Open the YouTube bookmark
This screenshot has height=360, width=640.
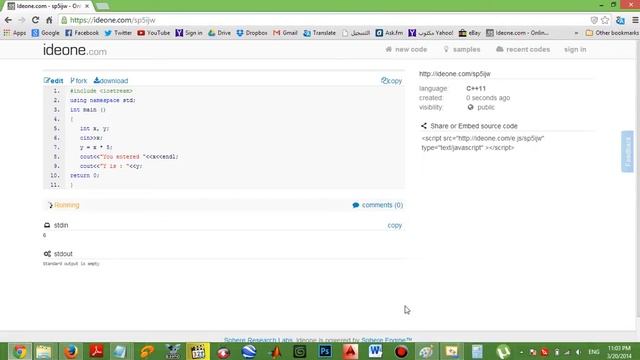[x=153, y=33]
